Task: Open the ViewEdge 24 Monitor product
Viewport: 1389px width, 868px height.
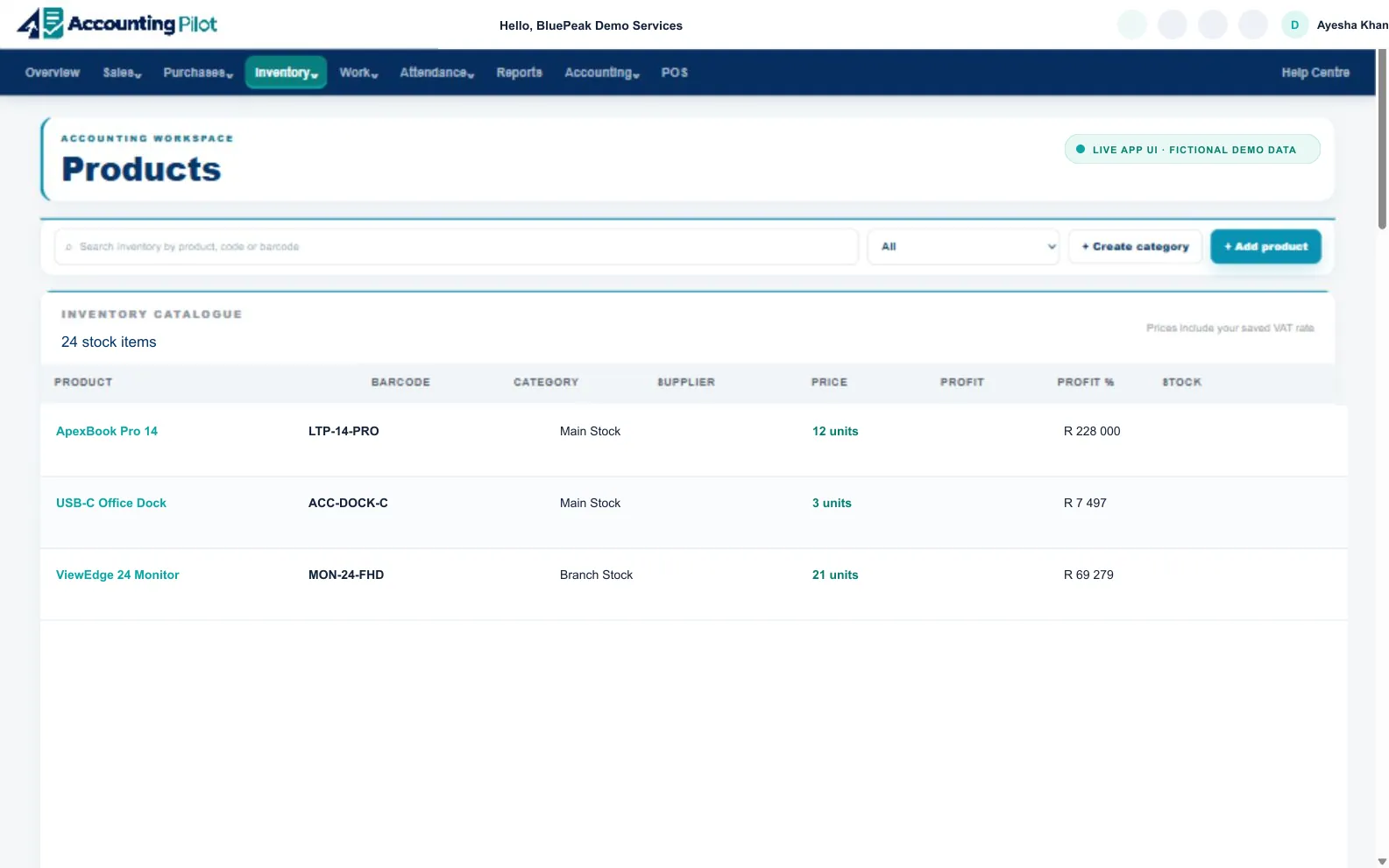Action: coord(117,575)
